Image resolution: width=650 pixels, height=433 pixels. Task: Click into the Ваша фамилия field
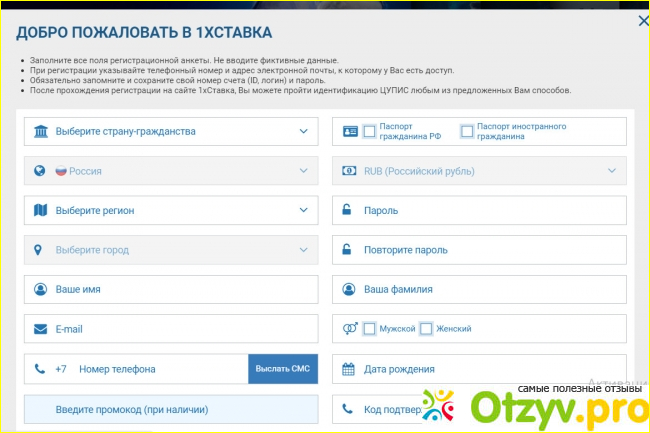(490, 289)
